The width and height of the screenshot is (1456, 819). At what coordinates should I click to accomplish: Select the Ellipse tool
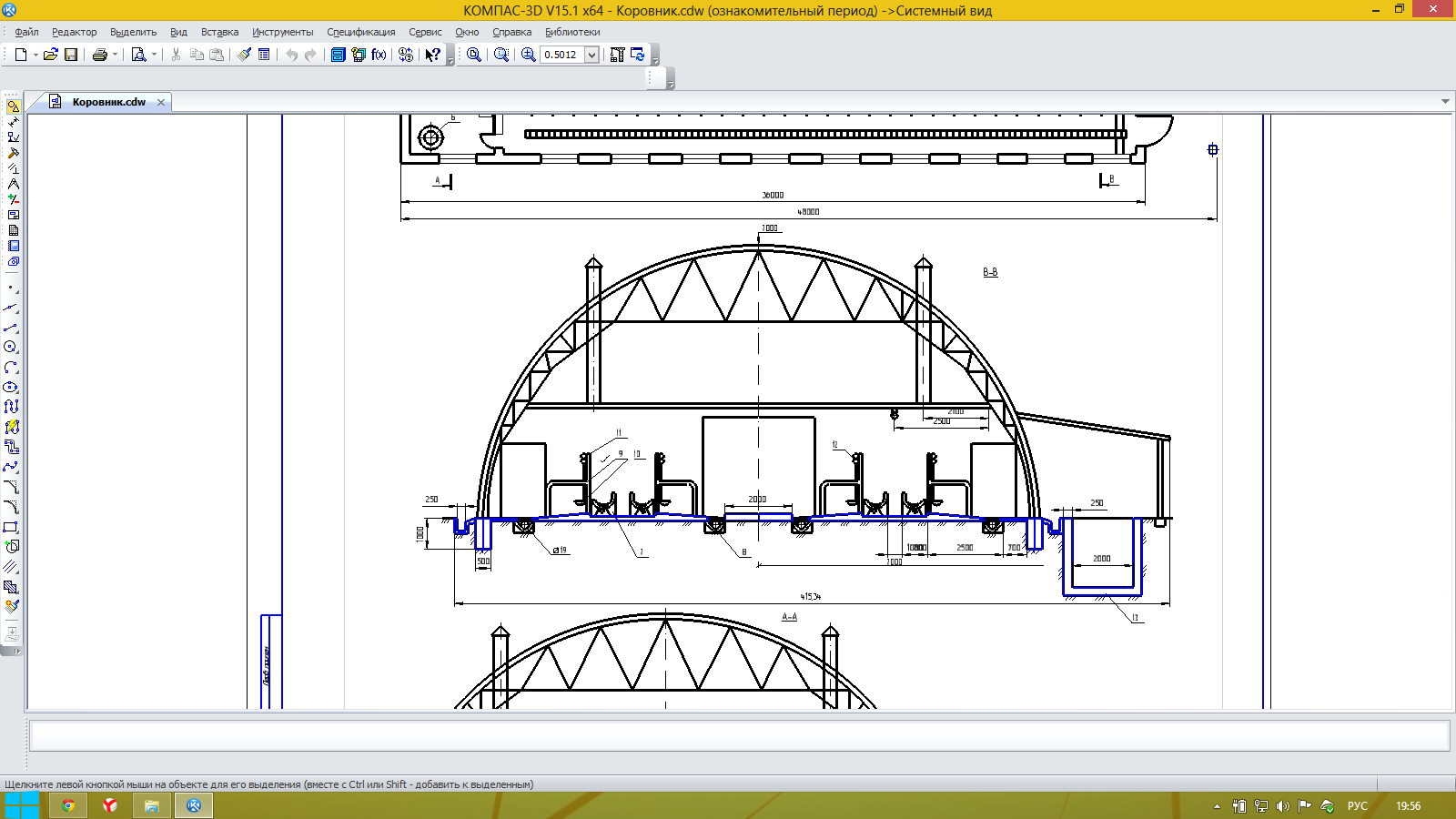pos(11,387)
